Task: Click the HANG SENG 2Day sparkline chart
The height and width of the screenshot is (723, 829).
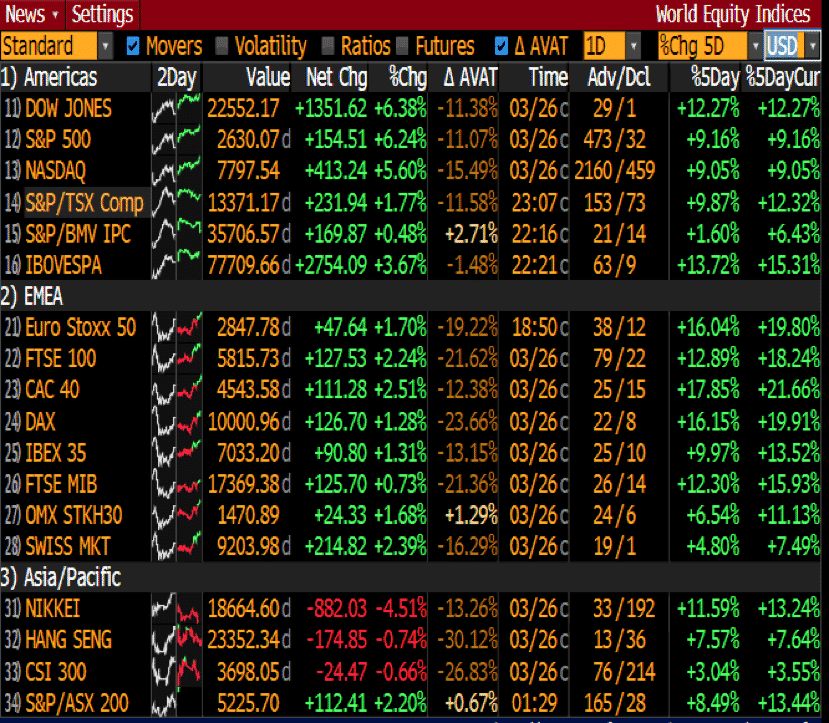Action: [177, 640]
